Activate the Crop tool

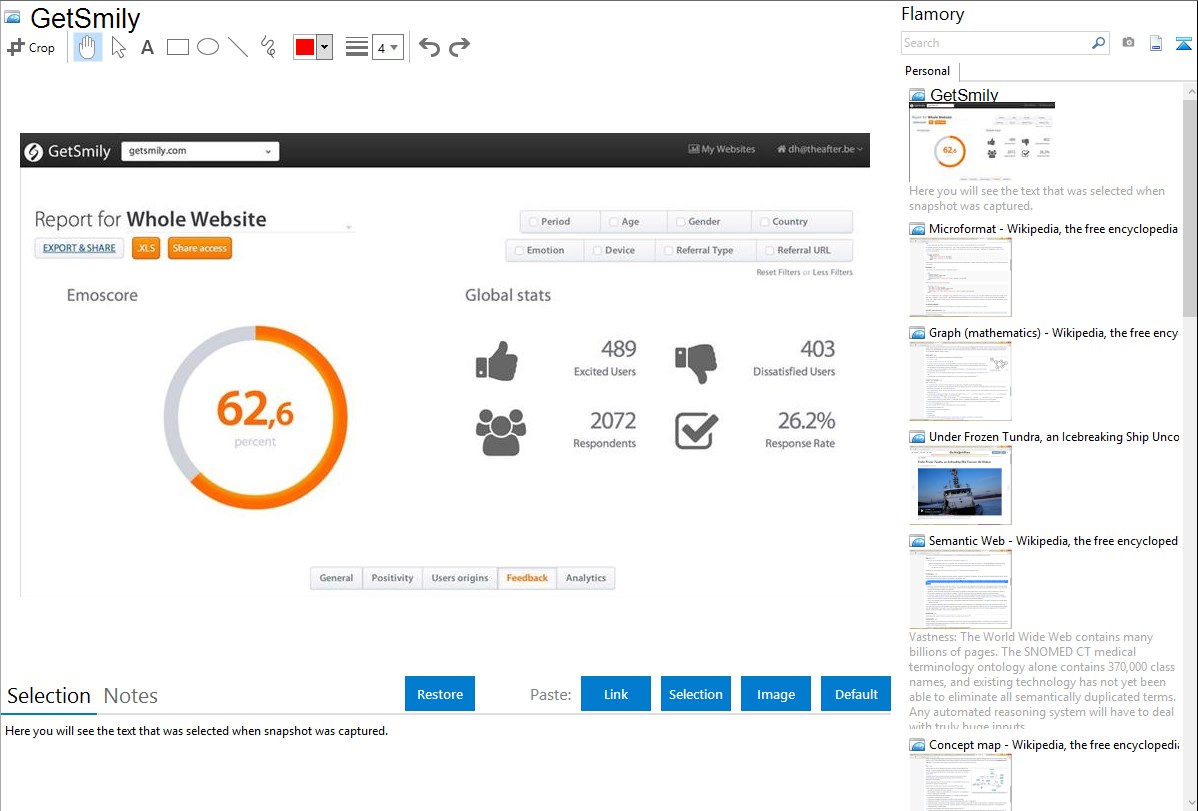tap(31, 47)
